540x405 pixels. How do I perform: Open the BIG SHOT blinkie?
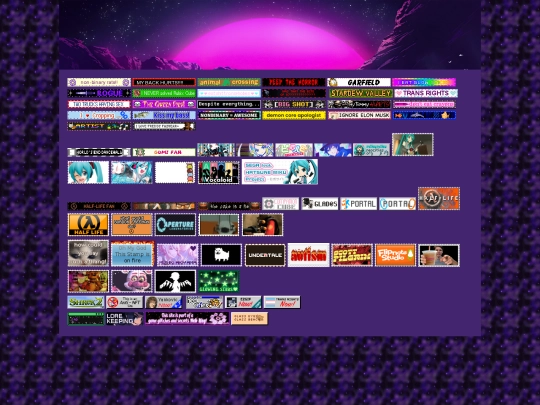click(x=294, y=104)
